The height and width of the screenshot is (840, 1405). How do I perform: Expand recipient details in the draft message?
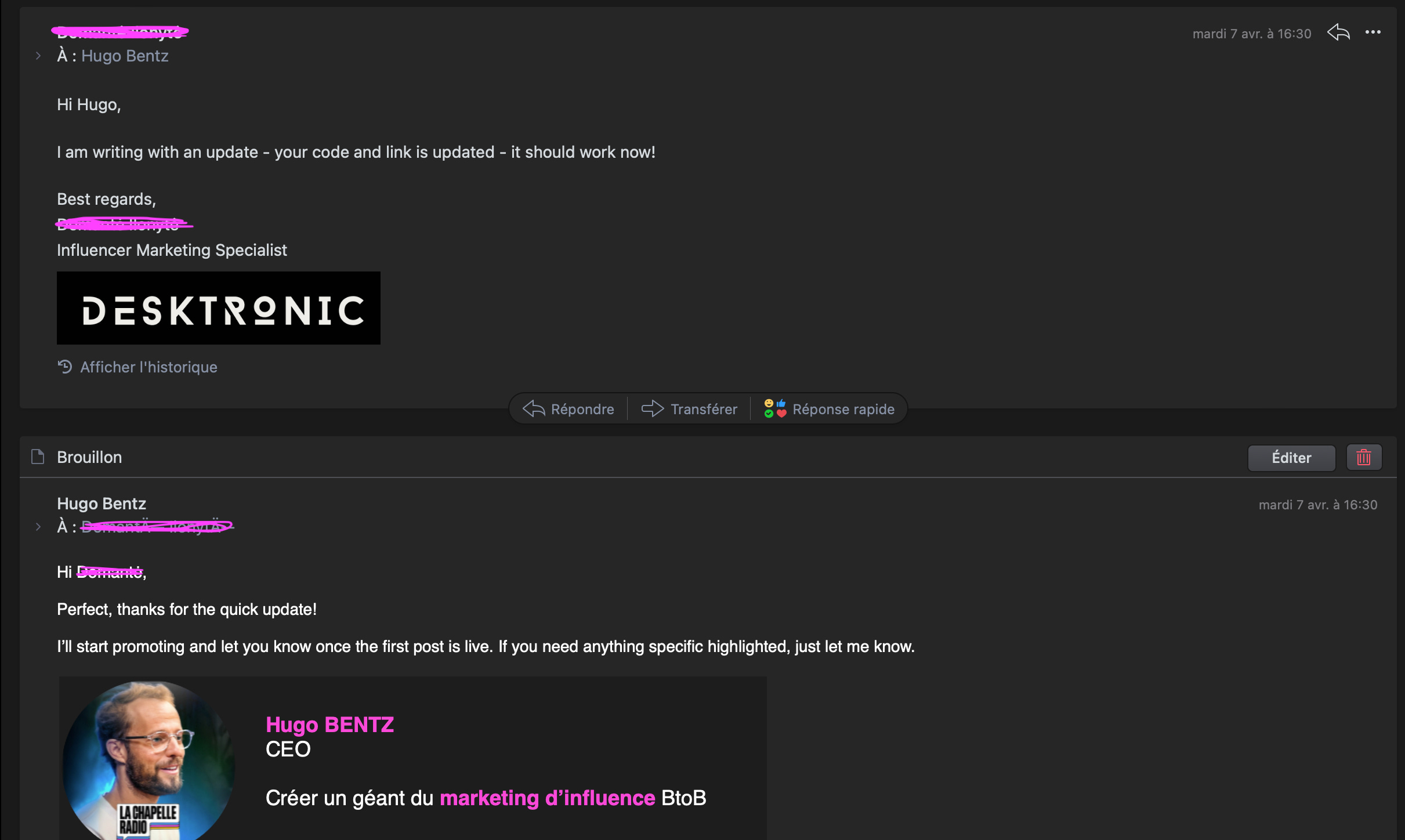click(x=38, y=527)
